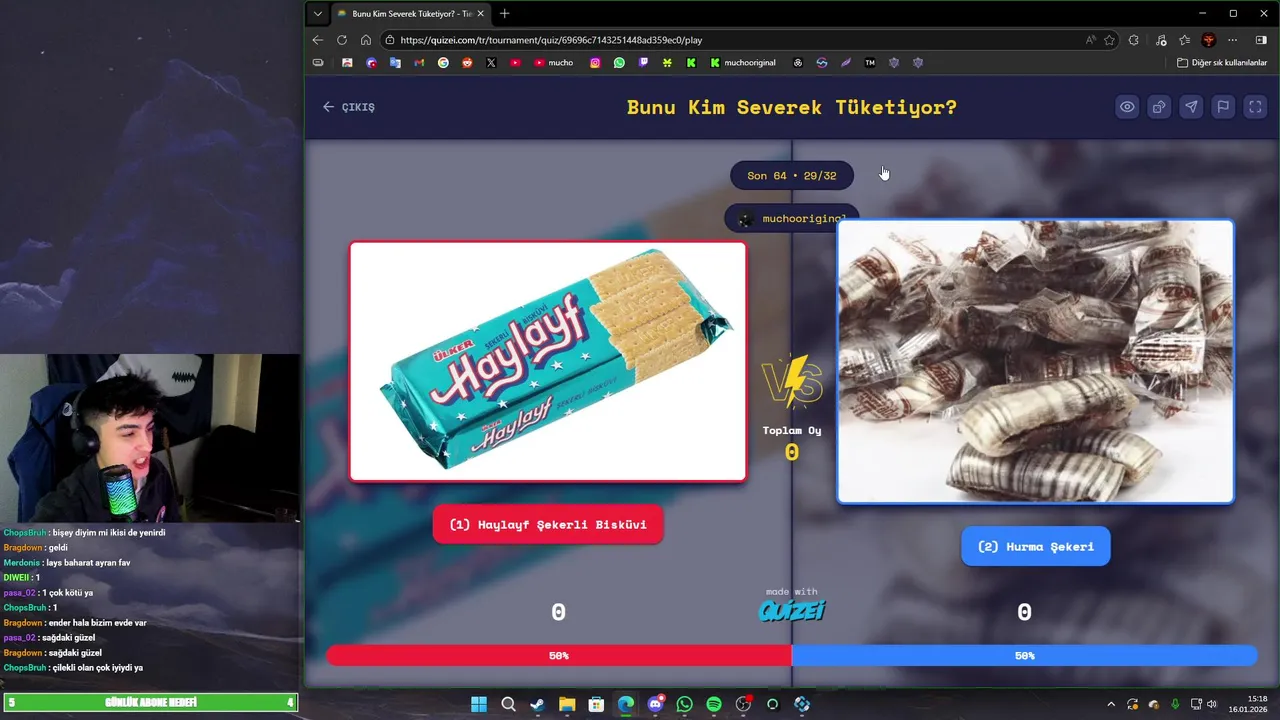Click the share paper-plane icon in quiz header
Viewport: 1280px width, 720px height.
[x=1191, y=107]
